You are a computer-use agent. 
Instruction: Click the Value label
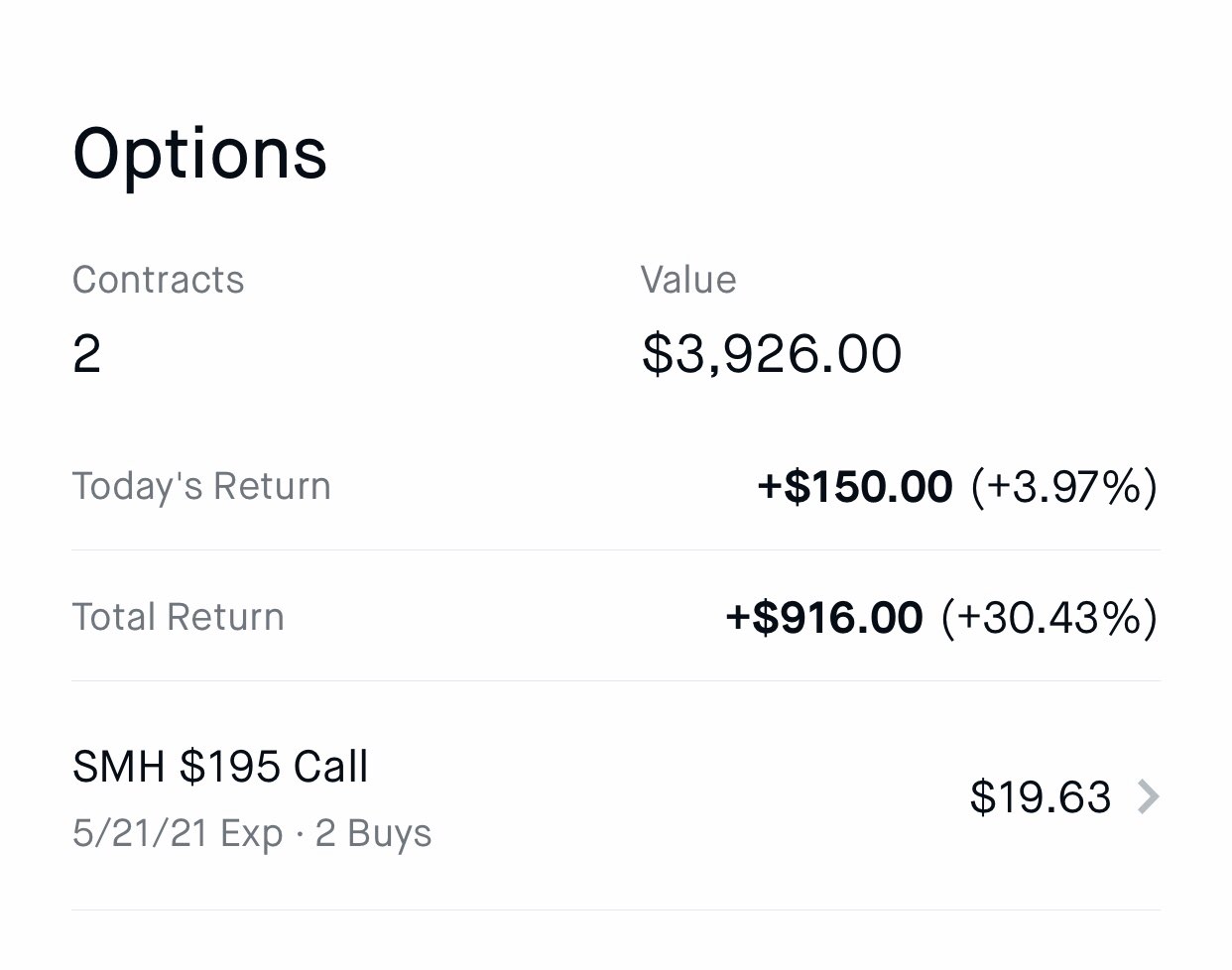tap(688, 281)
